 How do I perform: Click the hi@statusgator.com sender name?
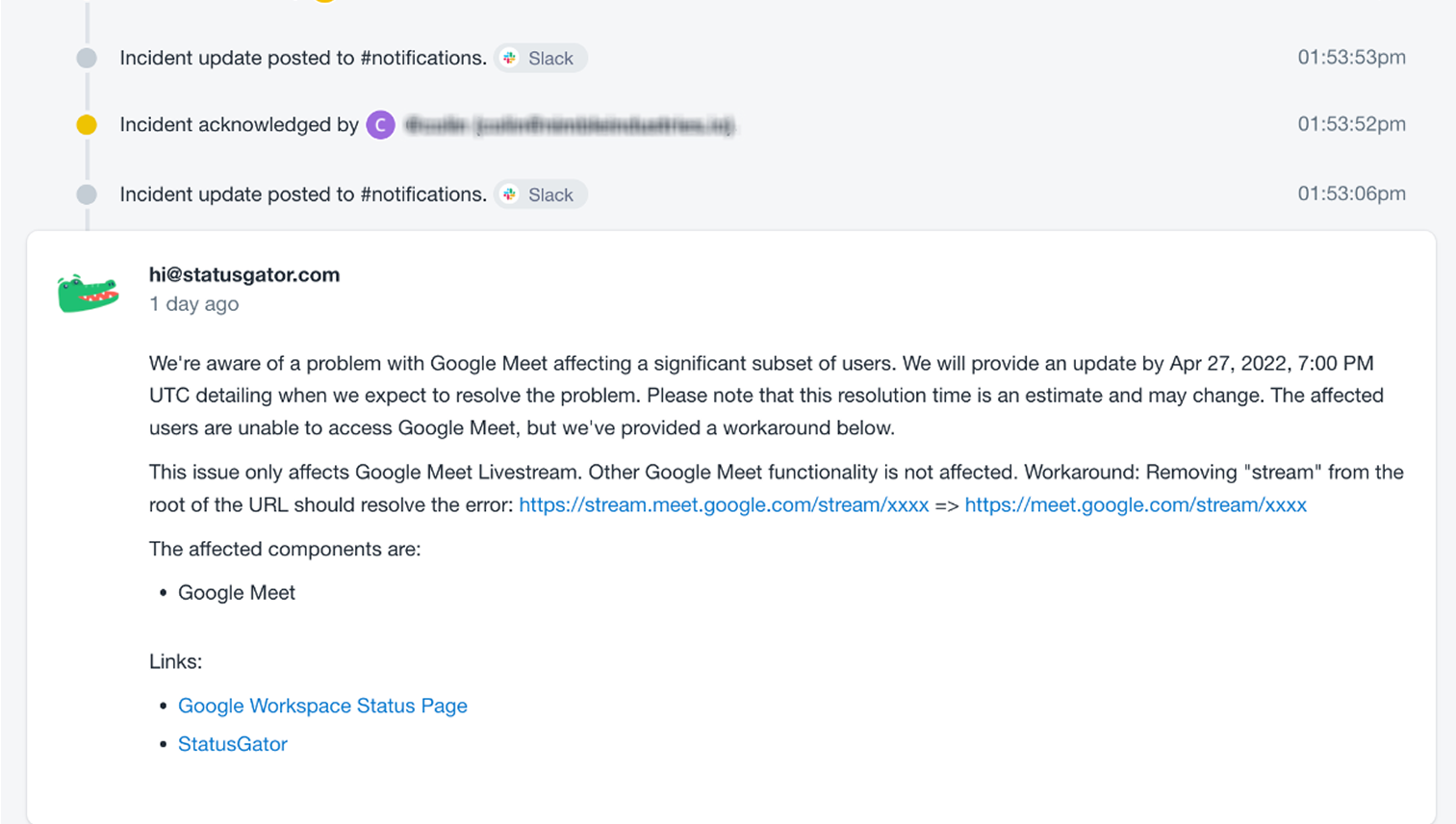click(x=244, y=274)
